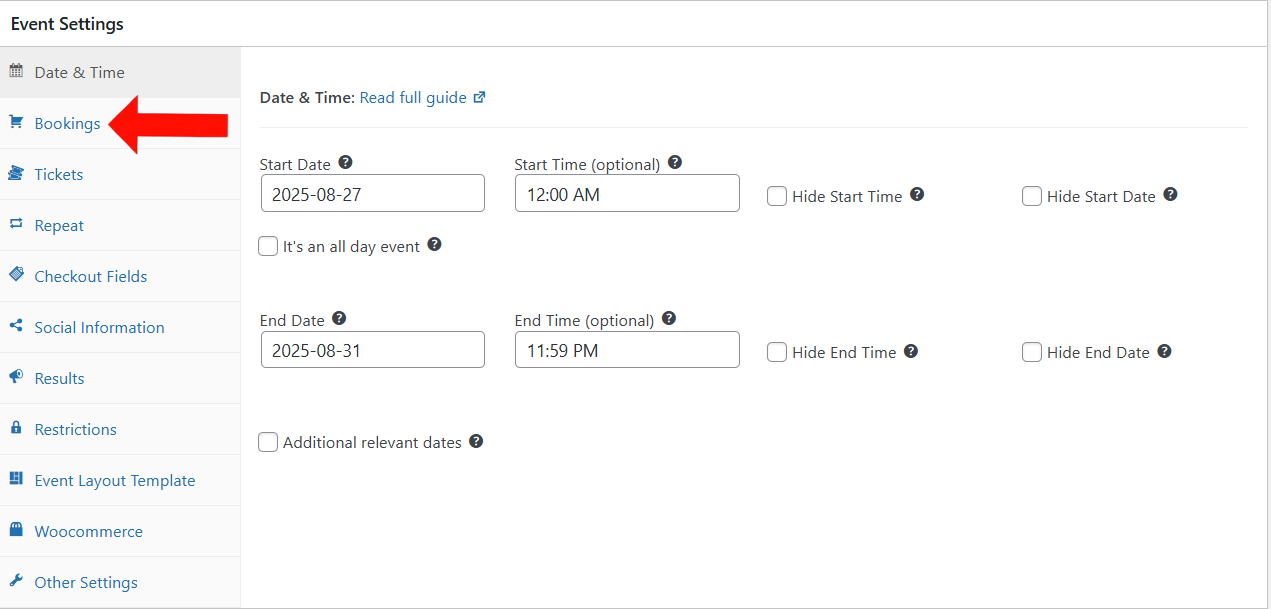This screenshot has height=609, width=1271.
Task: Click the help icon beside Additional relevant dates
Action: point(476,441)
